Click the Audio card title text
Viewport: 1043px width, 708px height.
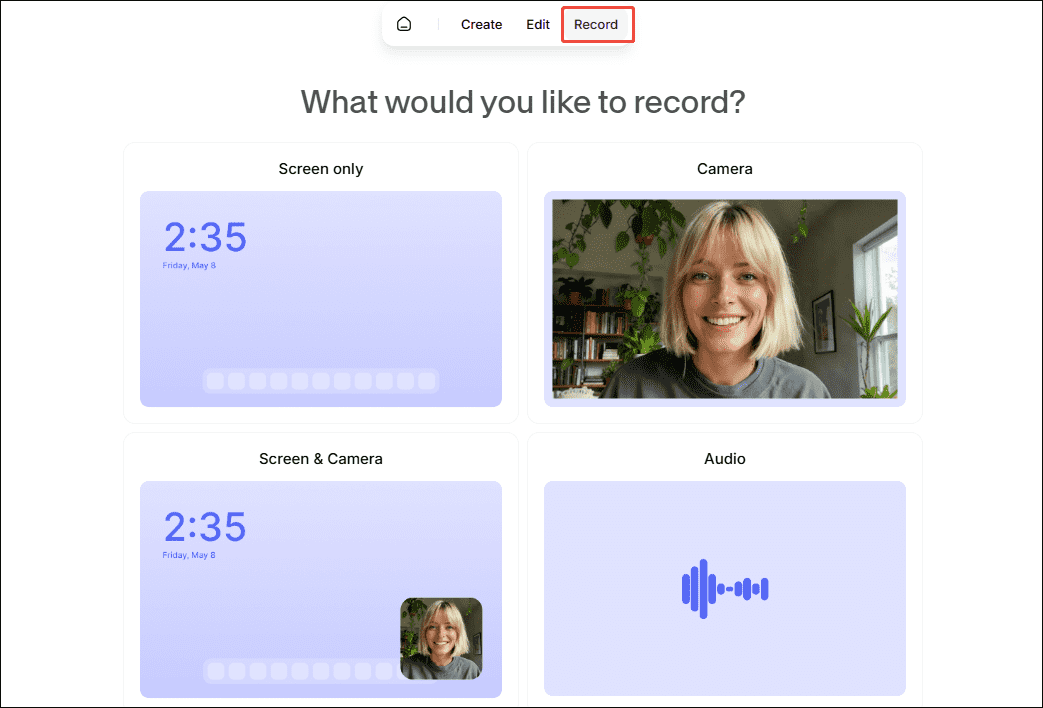(x=724, y=458)
